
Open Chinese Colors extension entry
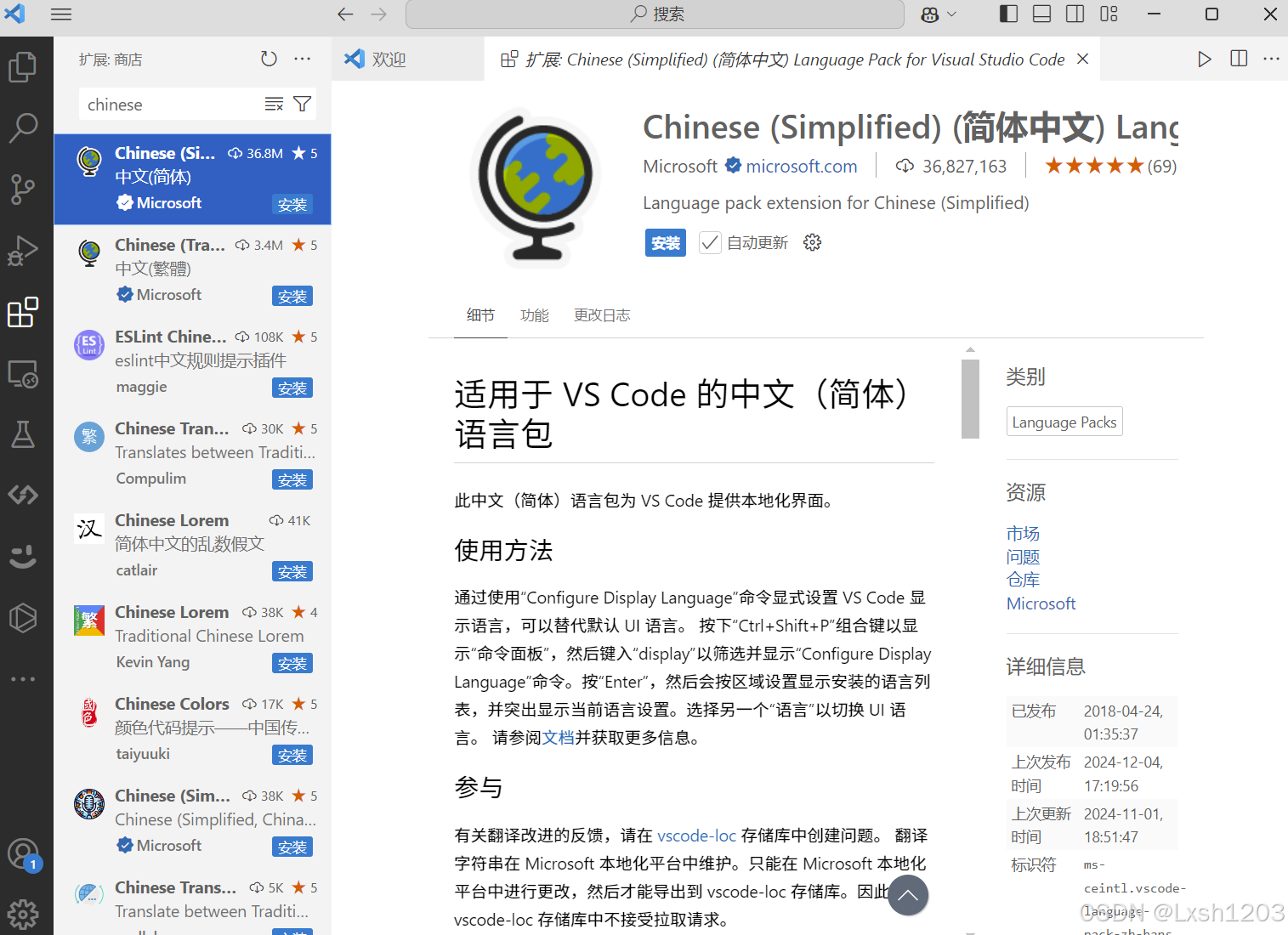click(193, 730)
